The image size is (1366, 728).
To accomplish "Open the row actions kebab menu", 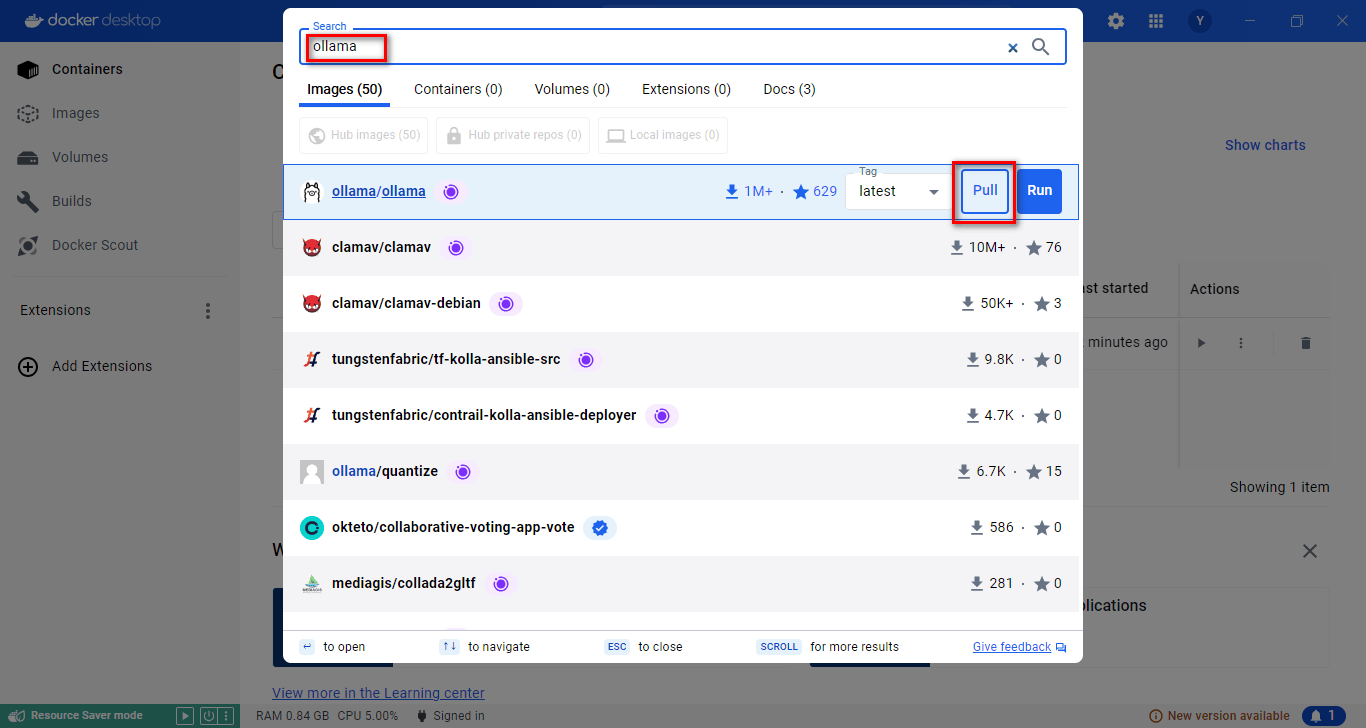I will click(x=1241, y=343).
